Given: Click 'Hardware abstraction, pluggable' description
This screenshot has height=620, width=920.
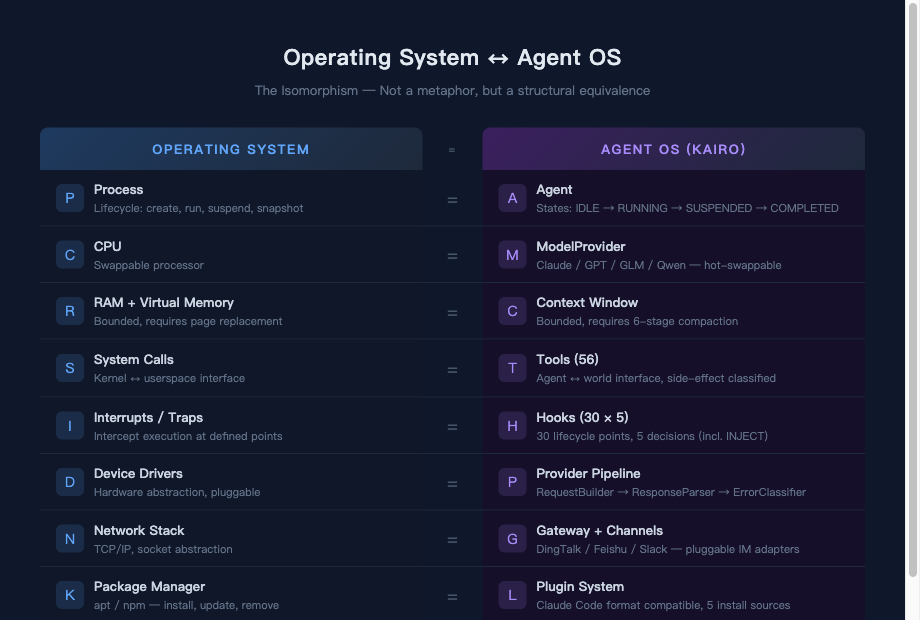Looking at the screenshot, I should click(177, 492).
